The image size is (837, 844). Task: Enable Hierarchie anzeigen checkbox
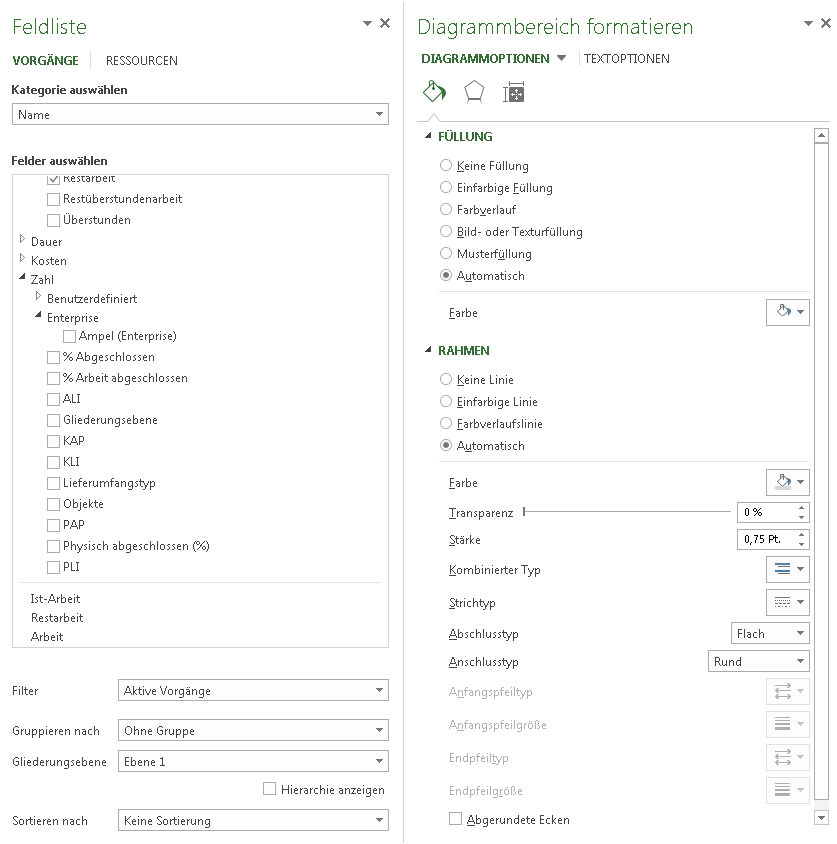(269, 789)
